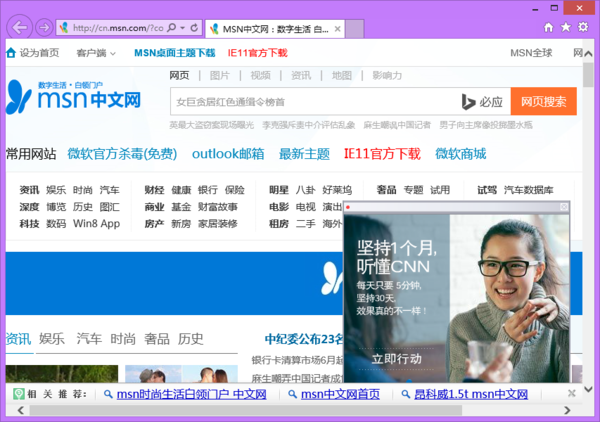Open outlook邮箱 link

tap(228, 154)
